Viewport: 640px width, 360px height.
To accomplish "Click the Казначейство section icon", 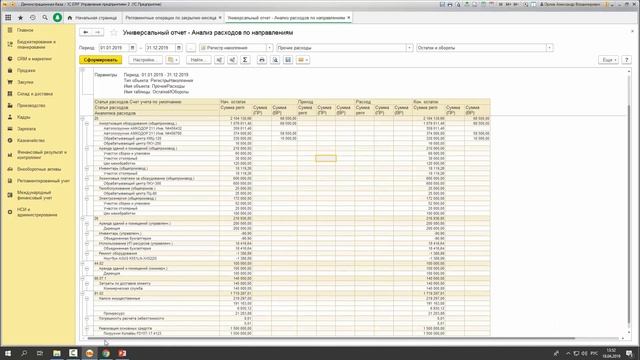I will coord(10,140).
